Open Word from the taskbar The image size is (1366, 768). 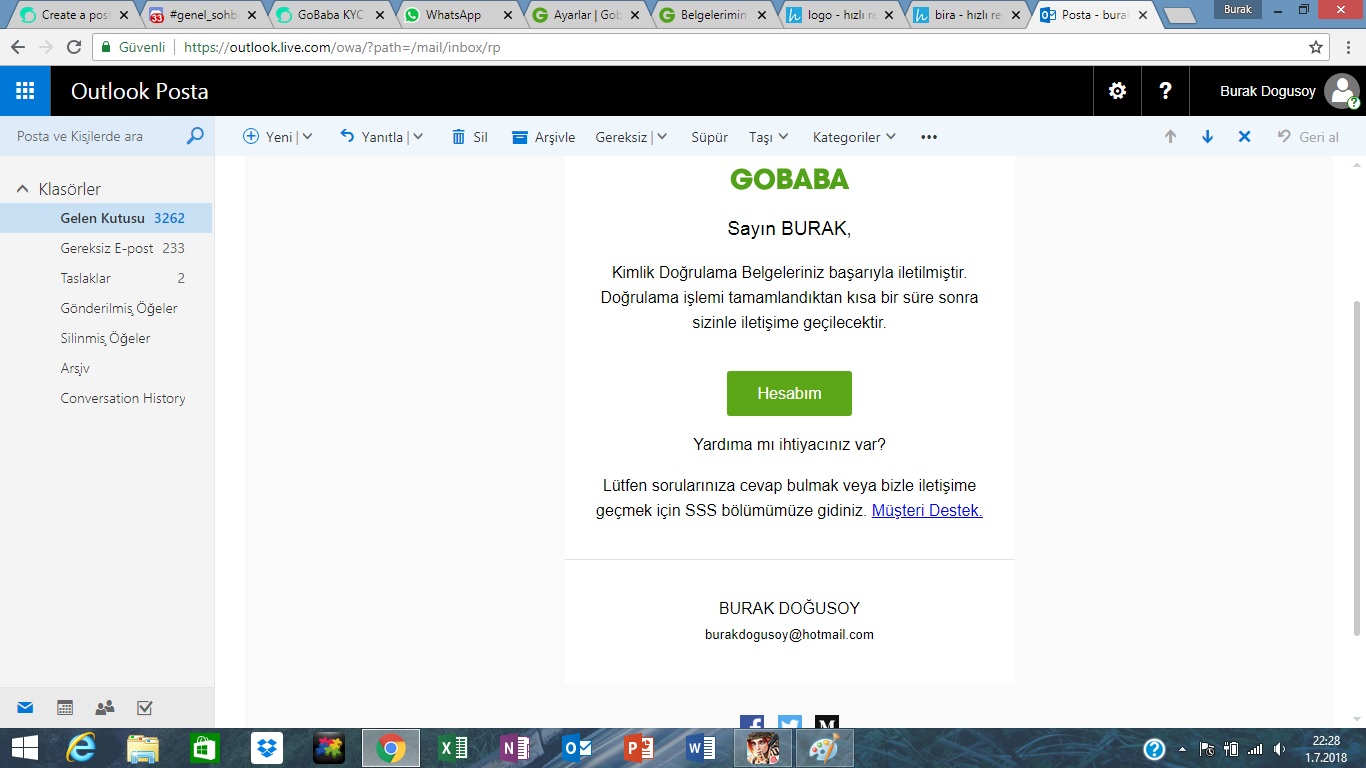coord(700,748)
